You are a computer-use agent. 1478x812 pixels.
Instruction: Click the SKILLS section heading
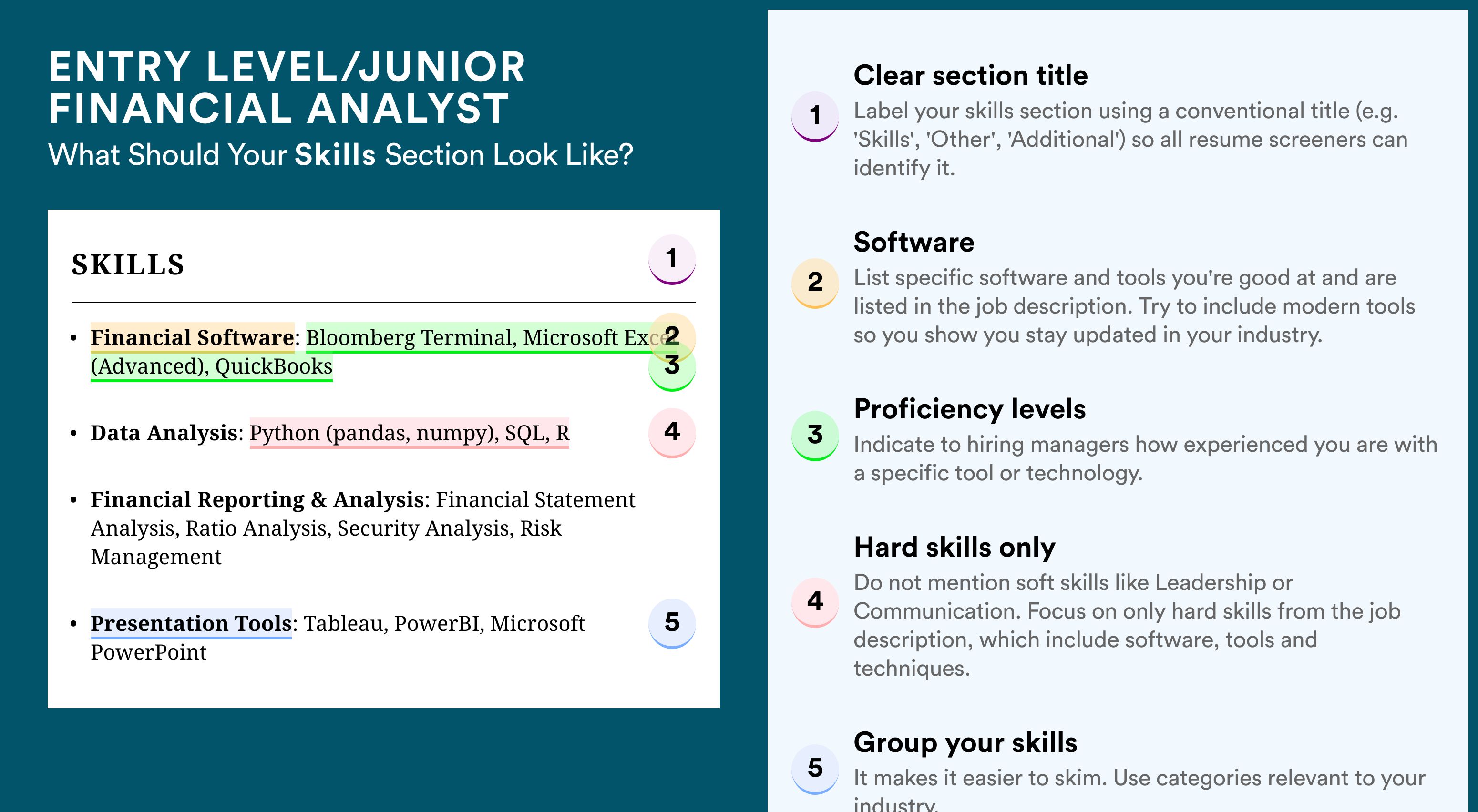(x=128, y=264)
